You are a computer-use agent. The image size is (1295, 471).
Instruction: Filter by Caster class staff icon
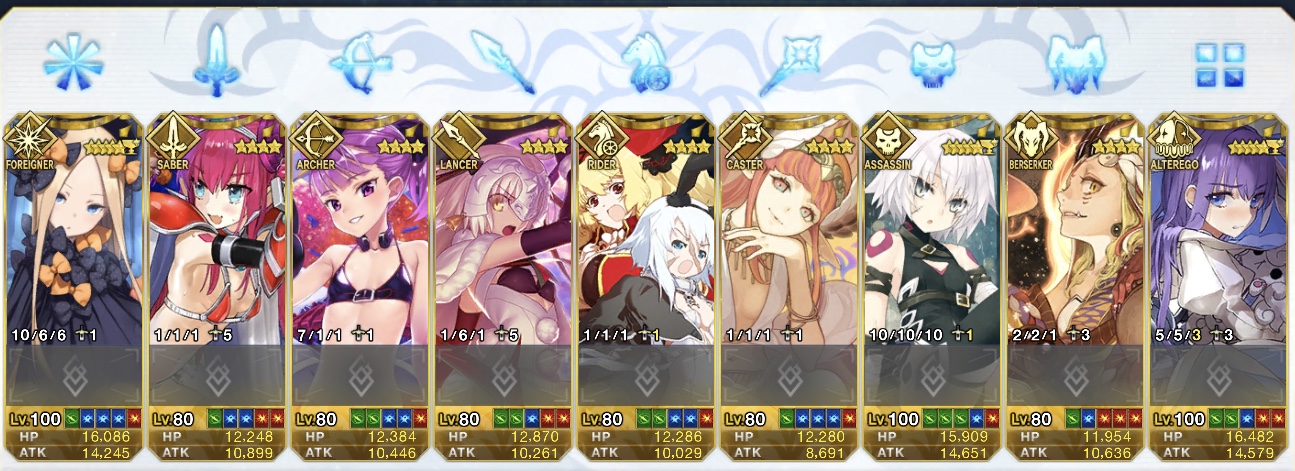point(789,62)
